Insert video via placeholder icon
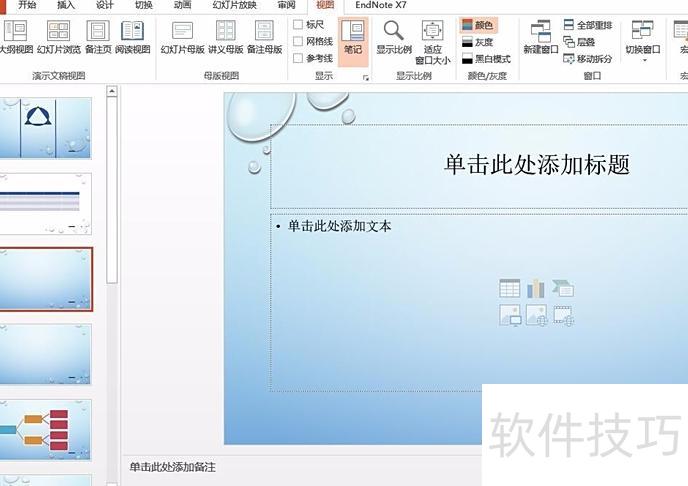Screen dimensions: 688x486 pos(563,315)
